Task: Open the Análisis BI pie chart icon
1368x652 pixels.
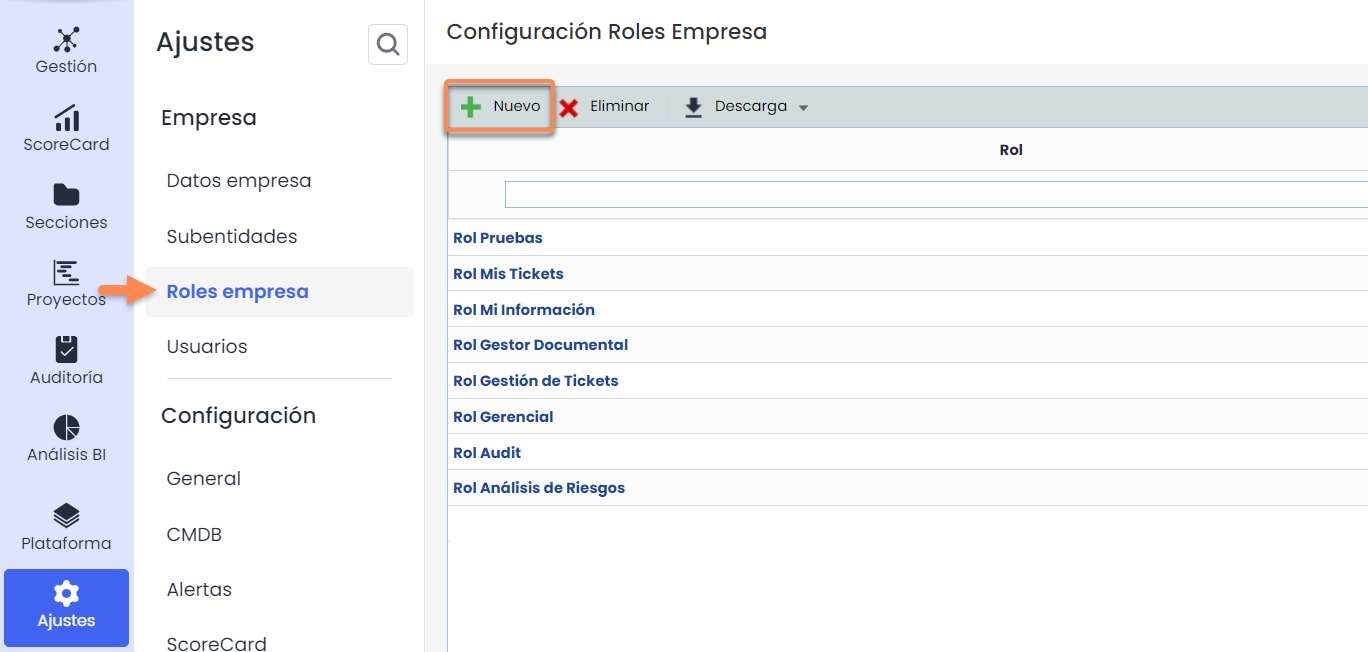Action: point(66,427)
